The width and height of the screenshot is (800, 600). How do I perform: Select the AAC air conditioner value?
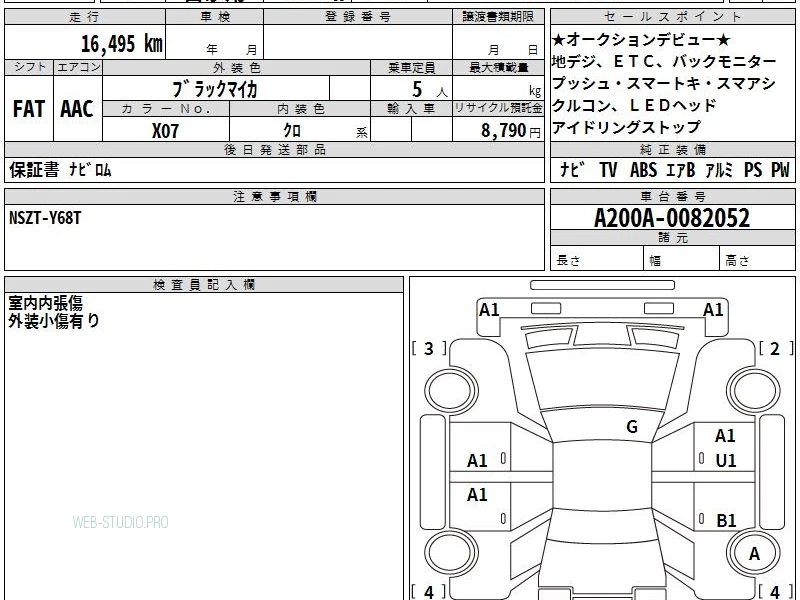pos(77,109)
